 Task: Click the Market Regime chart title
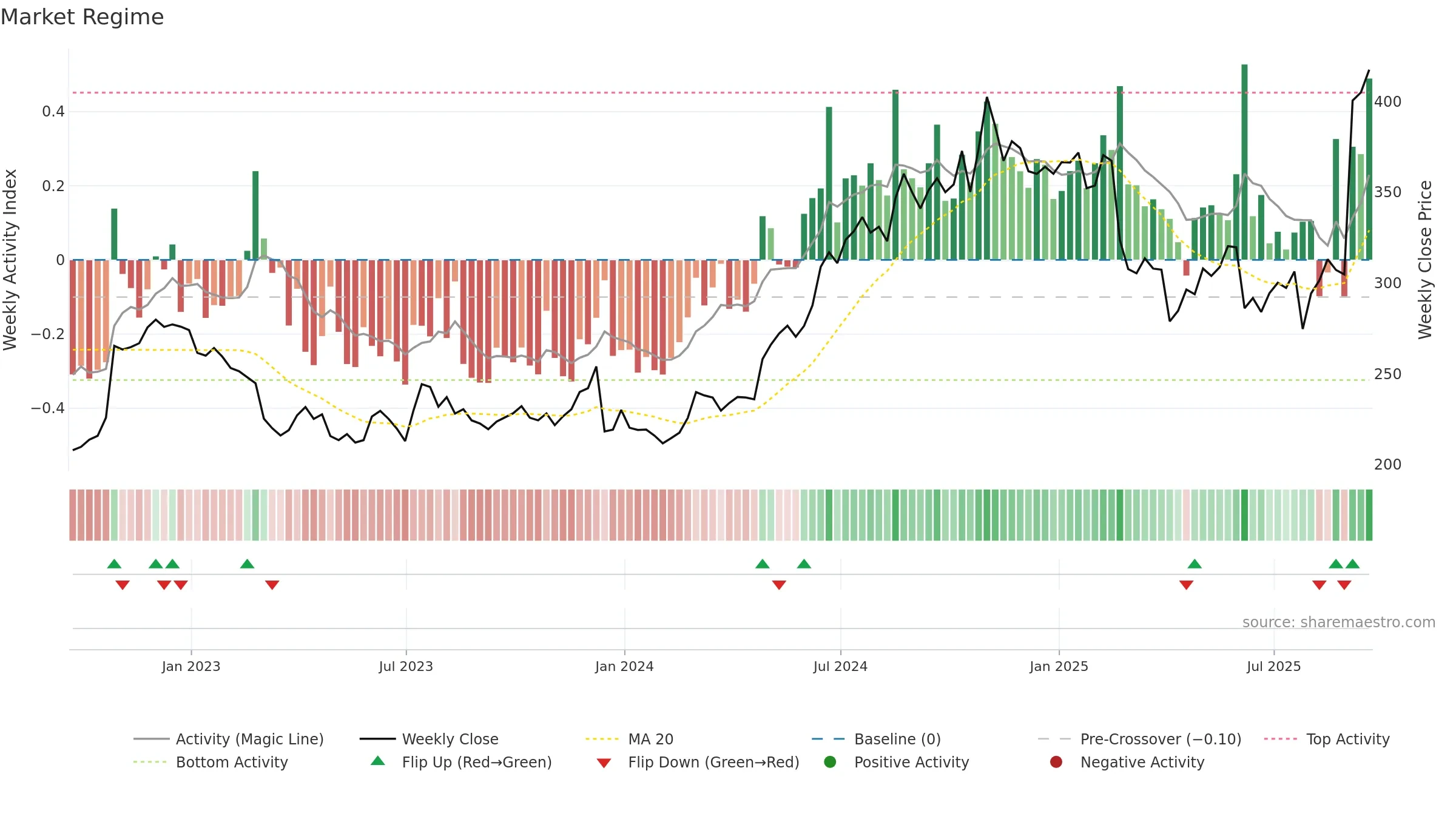coord(82,17)
